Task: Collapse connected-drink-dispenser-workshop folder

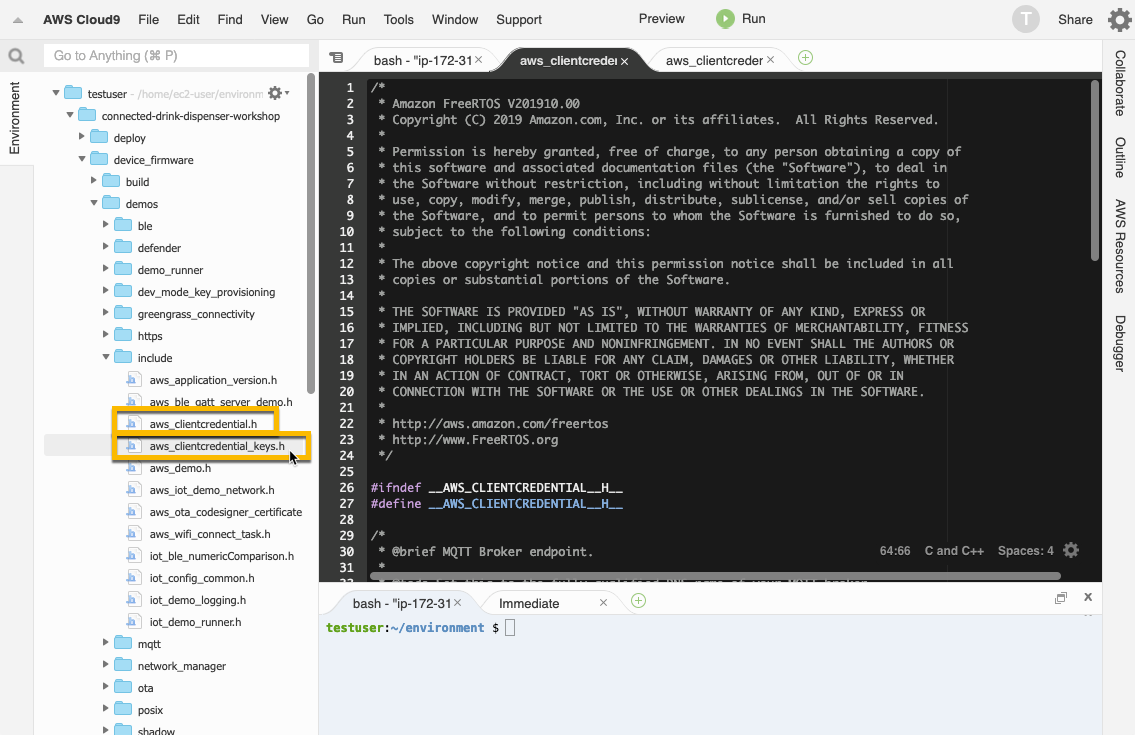Action: click(69, 114)
